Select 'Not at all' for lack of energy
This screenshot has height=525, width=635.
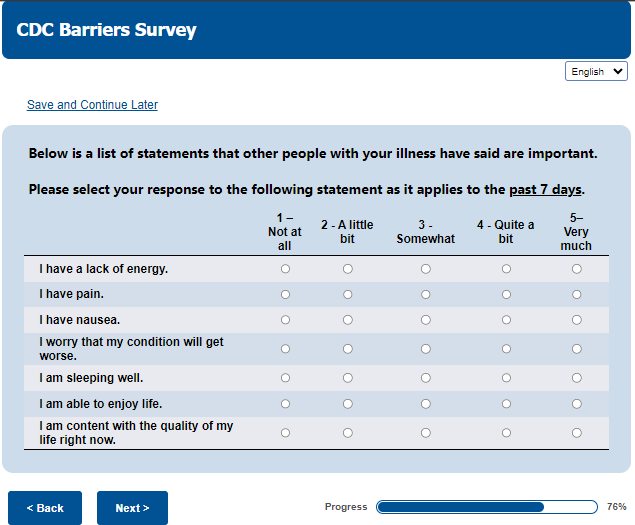pos(285,269)
